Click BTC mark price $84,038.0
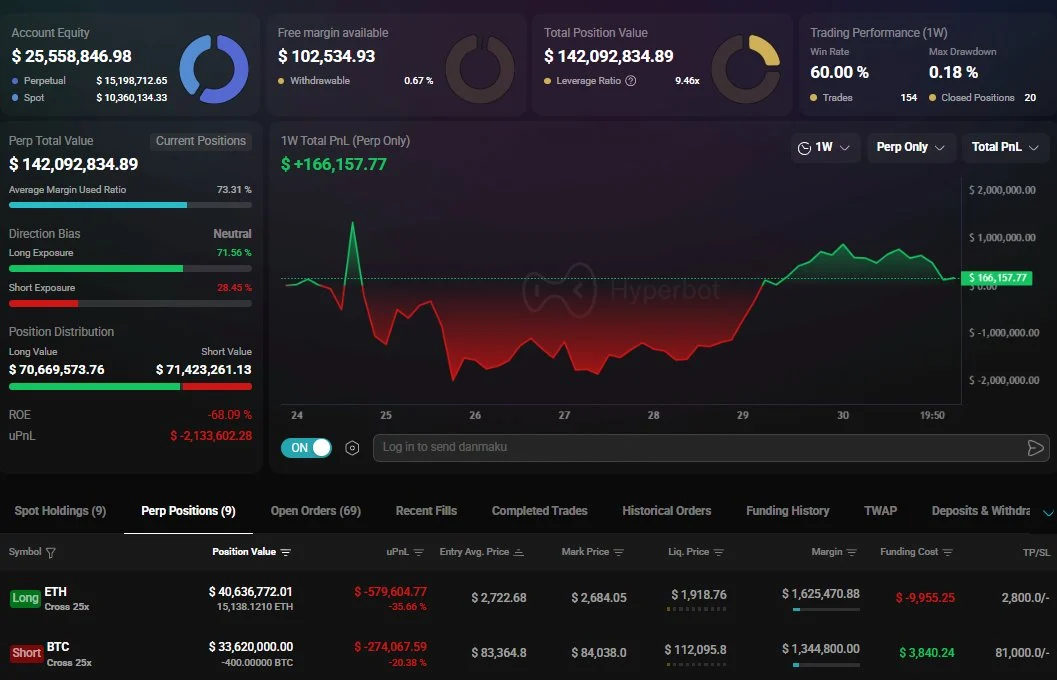This screenshot has width=1057, height=680. tap(599, 653)
